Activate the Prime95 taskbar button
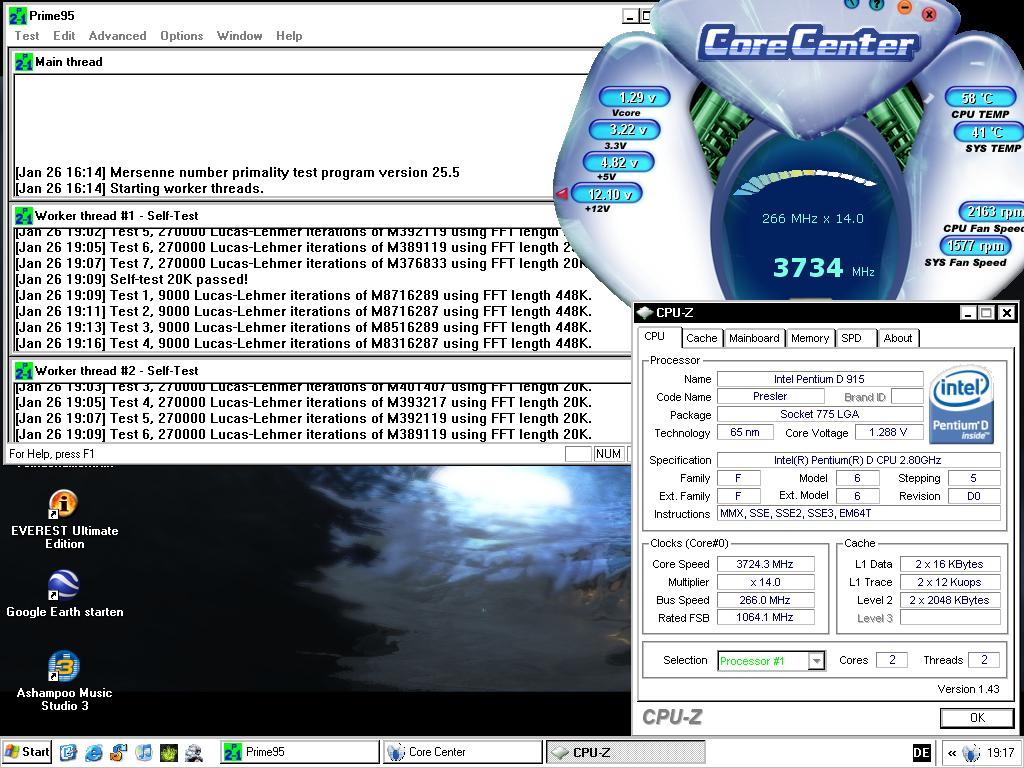The width and height of the screenshot is (1024, 768). 299,752
